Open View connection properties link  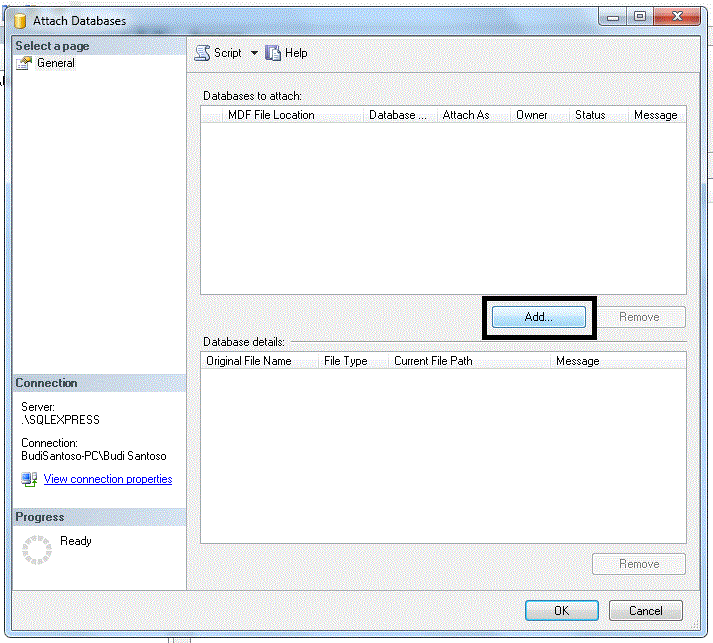(108, 479)
